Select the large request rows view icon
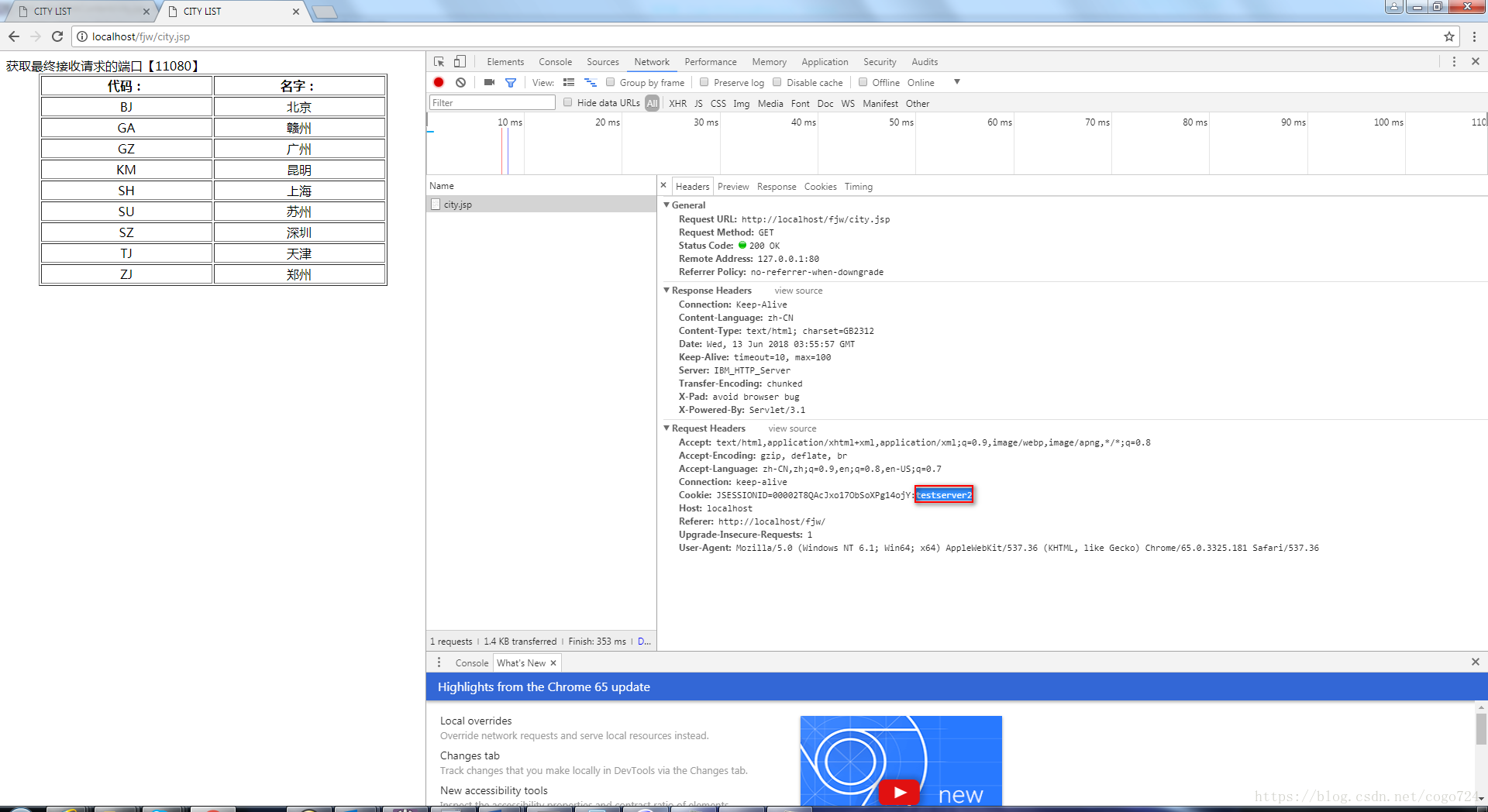 click(569, 82)
